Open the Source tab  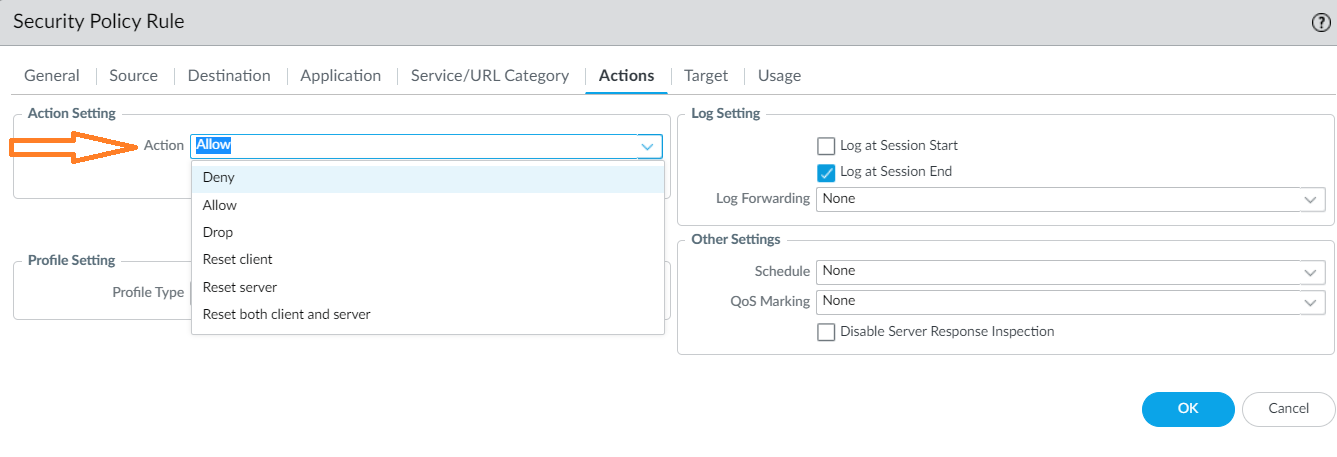click(133, 76)
